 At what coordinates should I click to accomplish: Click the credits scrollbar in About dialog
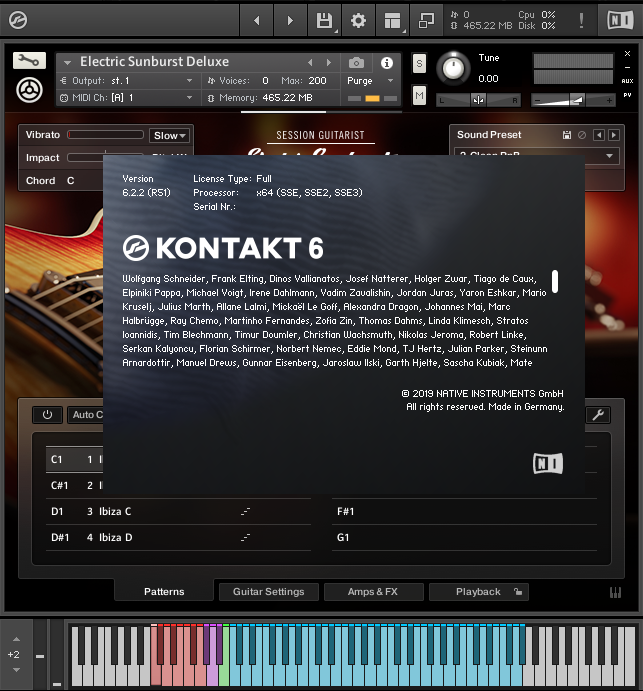pos(555,282)
